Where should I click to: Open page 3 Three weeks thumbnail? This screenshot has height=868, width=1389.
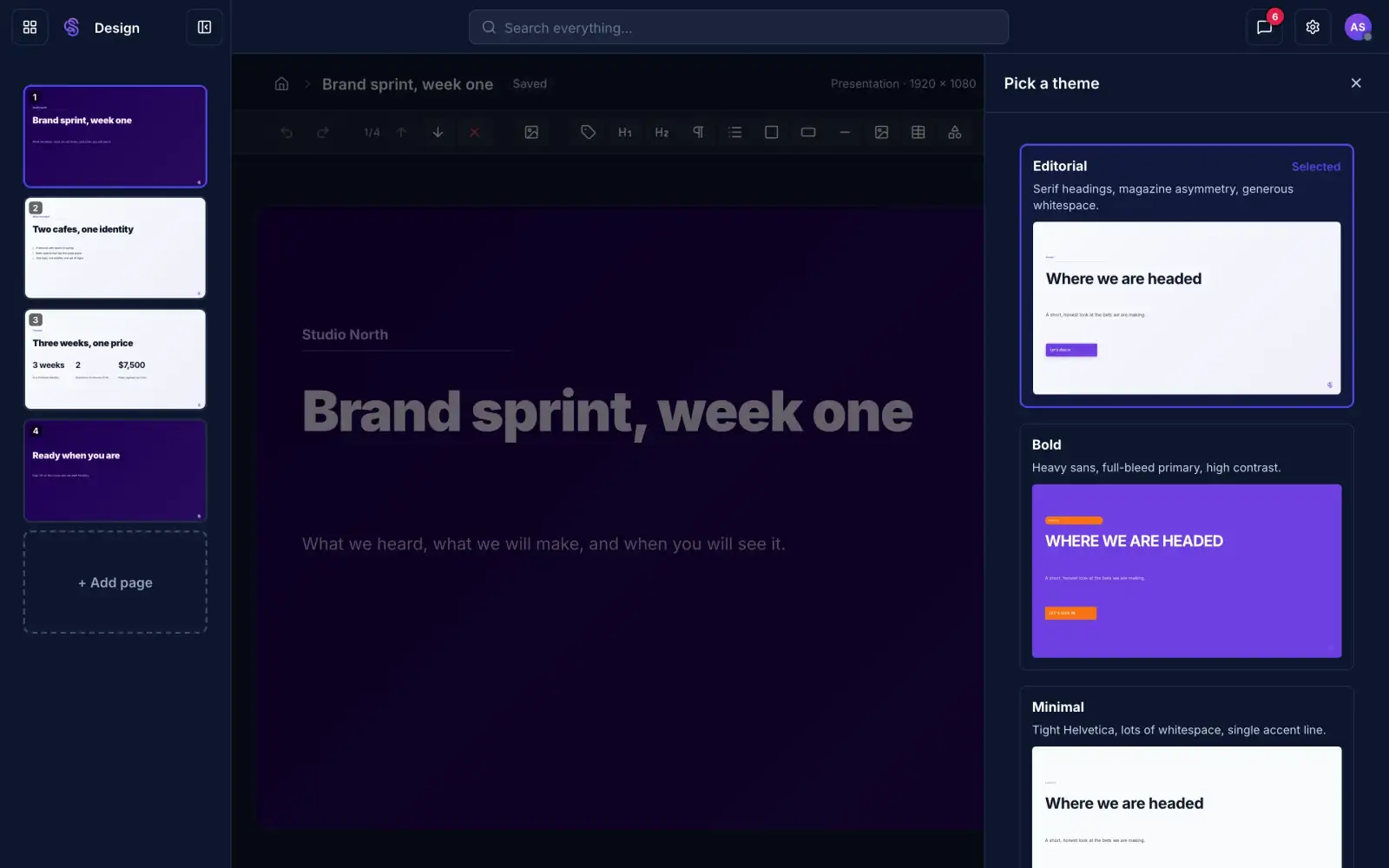coord(115,359)
